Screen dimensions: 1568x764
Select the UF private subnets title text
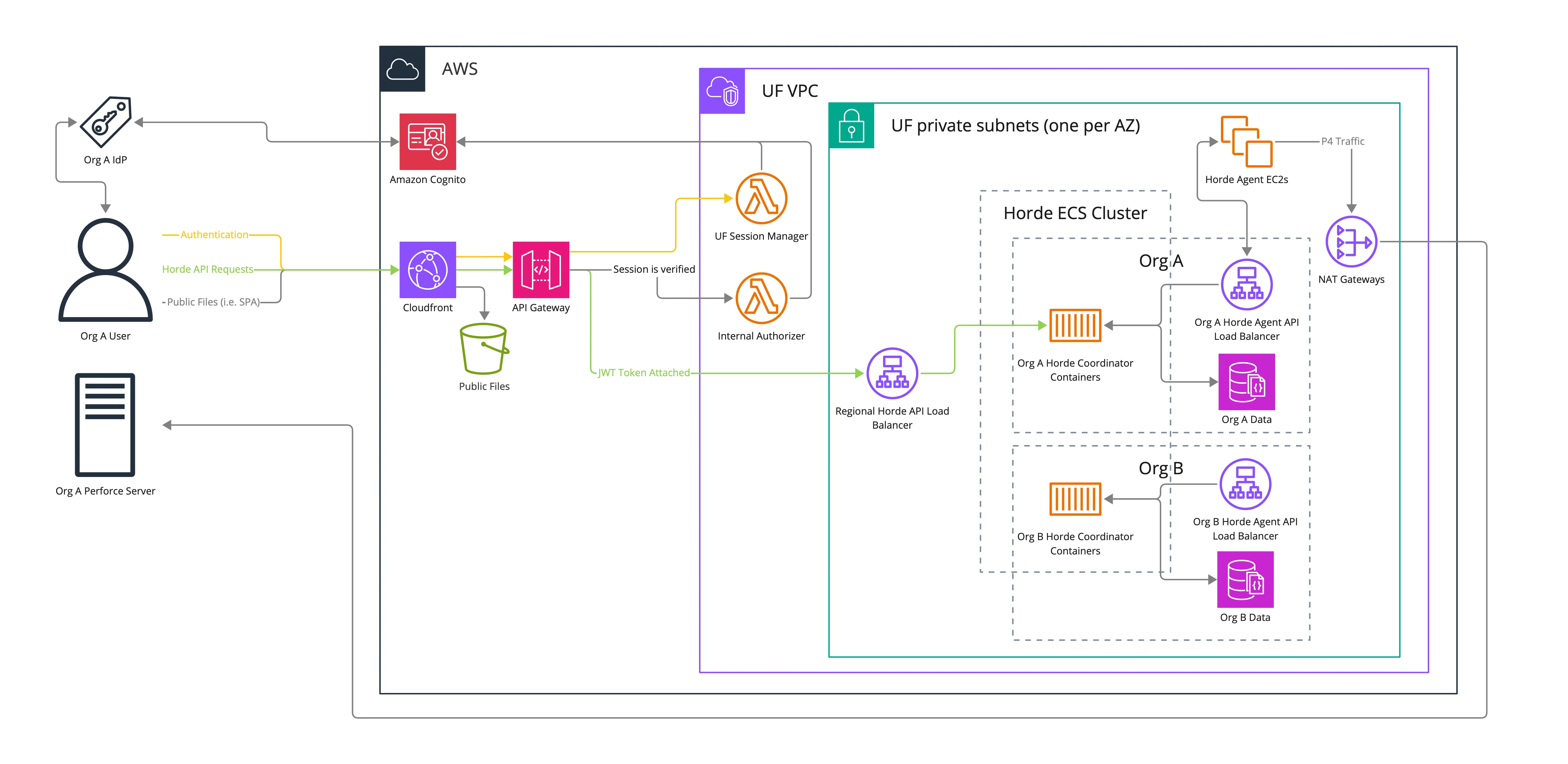coord(1015,125)
